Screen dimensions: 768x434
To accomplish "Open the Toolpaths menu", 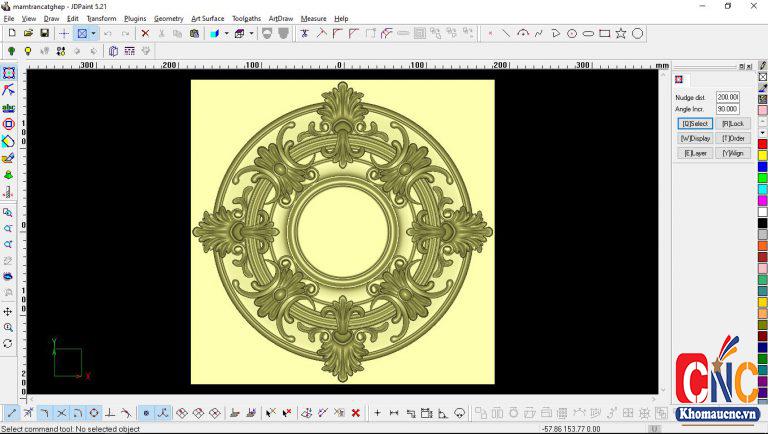I will (x=246, y=18).
